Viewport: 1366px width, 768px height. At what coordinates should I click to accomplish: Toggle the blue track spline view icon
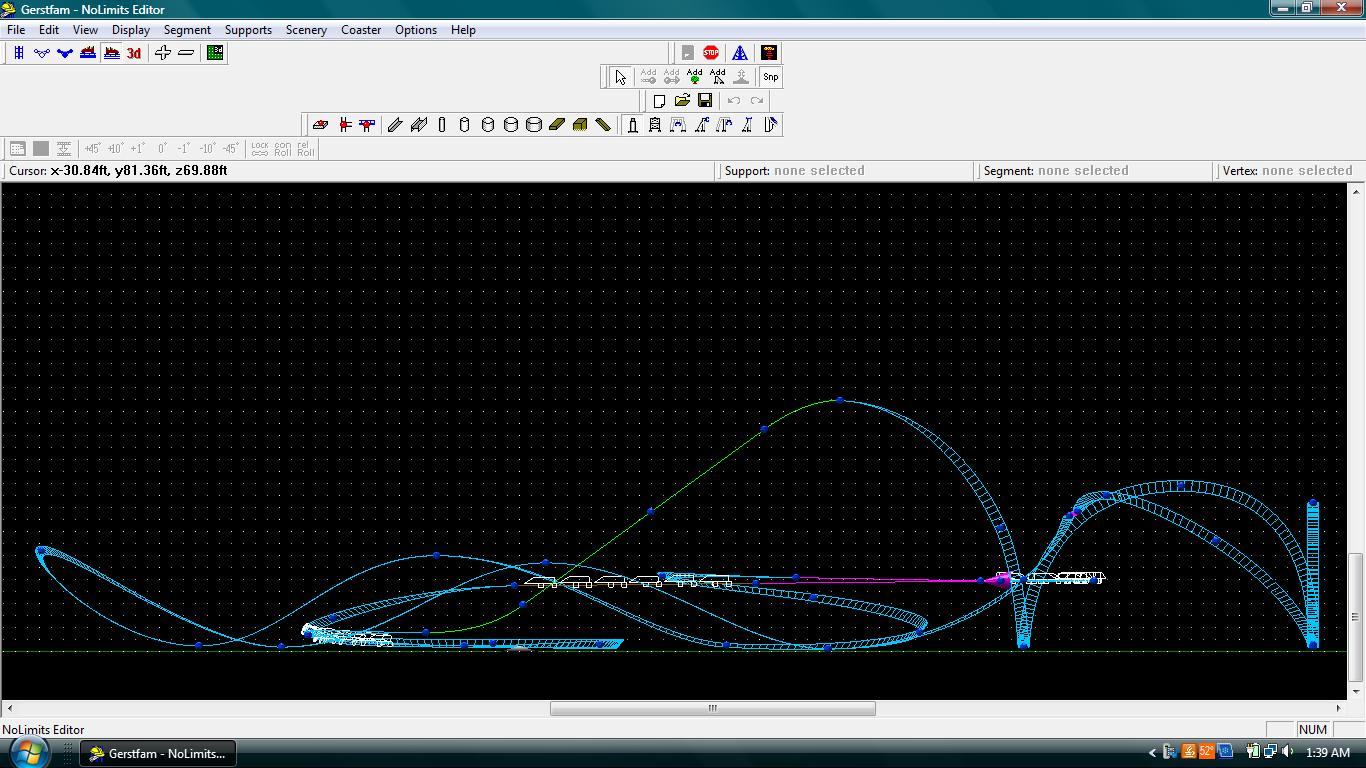pos(41,53)
